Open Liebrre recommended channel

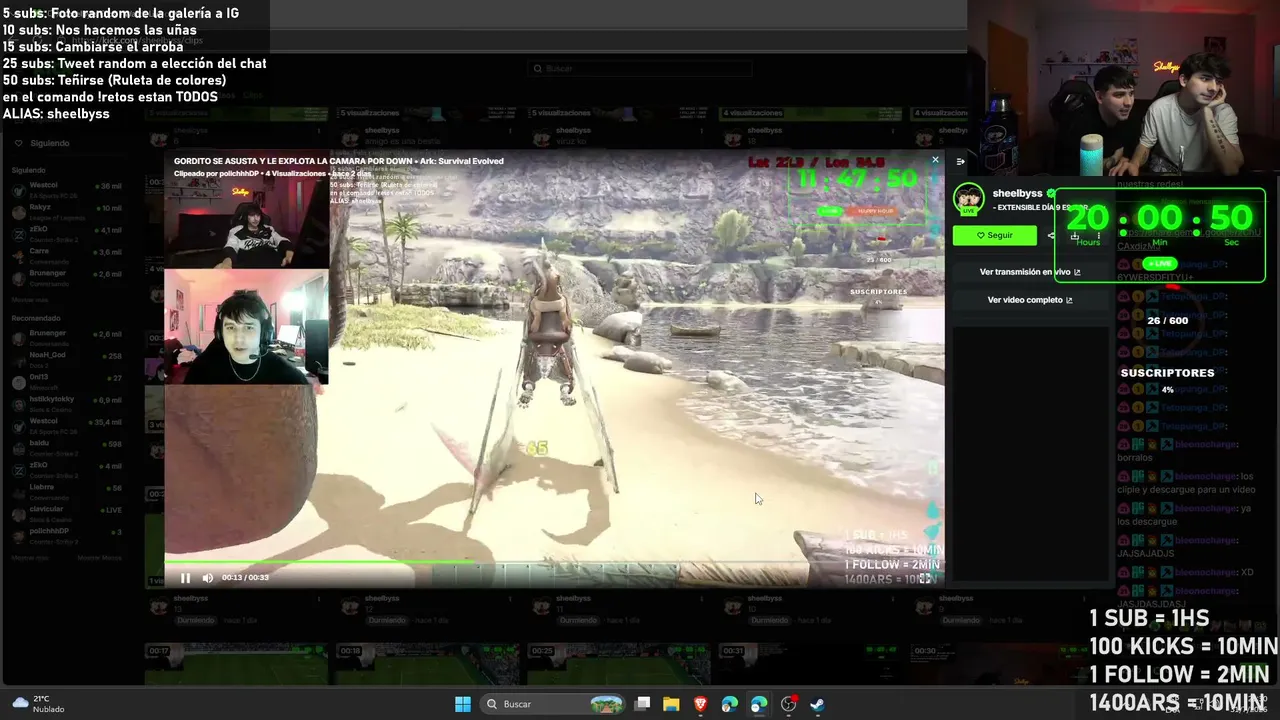click(x=67, y=491)
